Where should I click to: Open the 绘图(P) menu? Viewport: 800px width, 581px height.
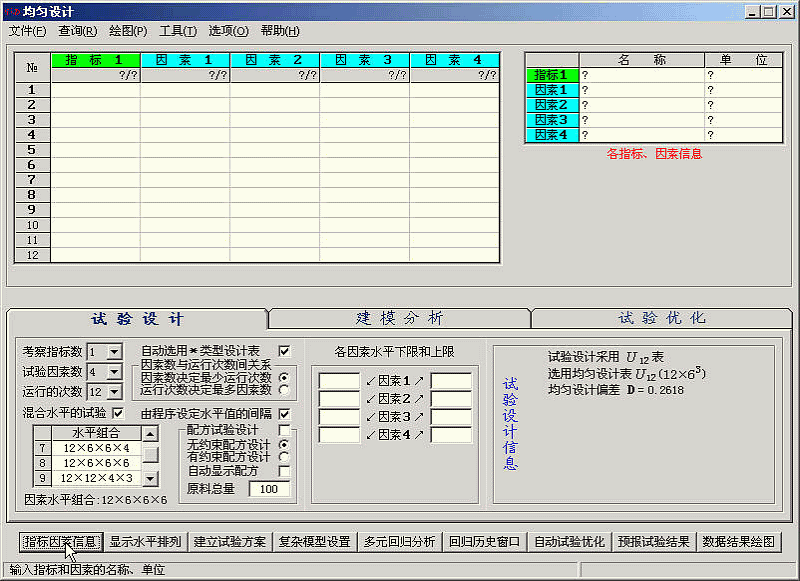point(128,31)
